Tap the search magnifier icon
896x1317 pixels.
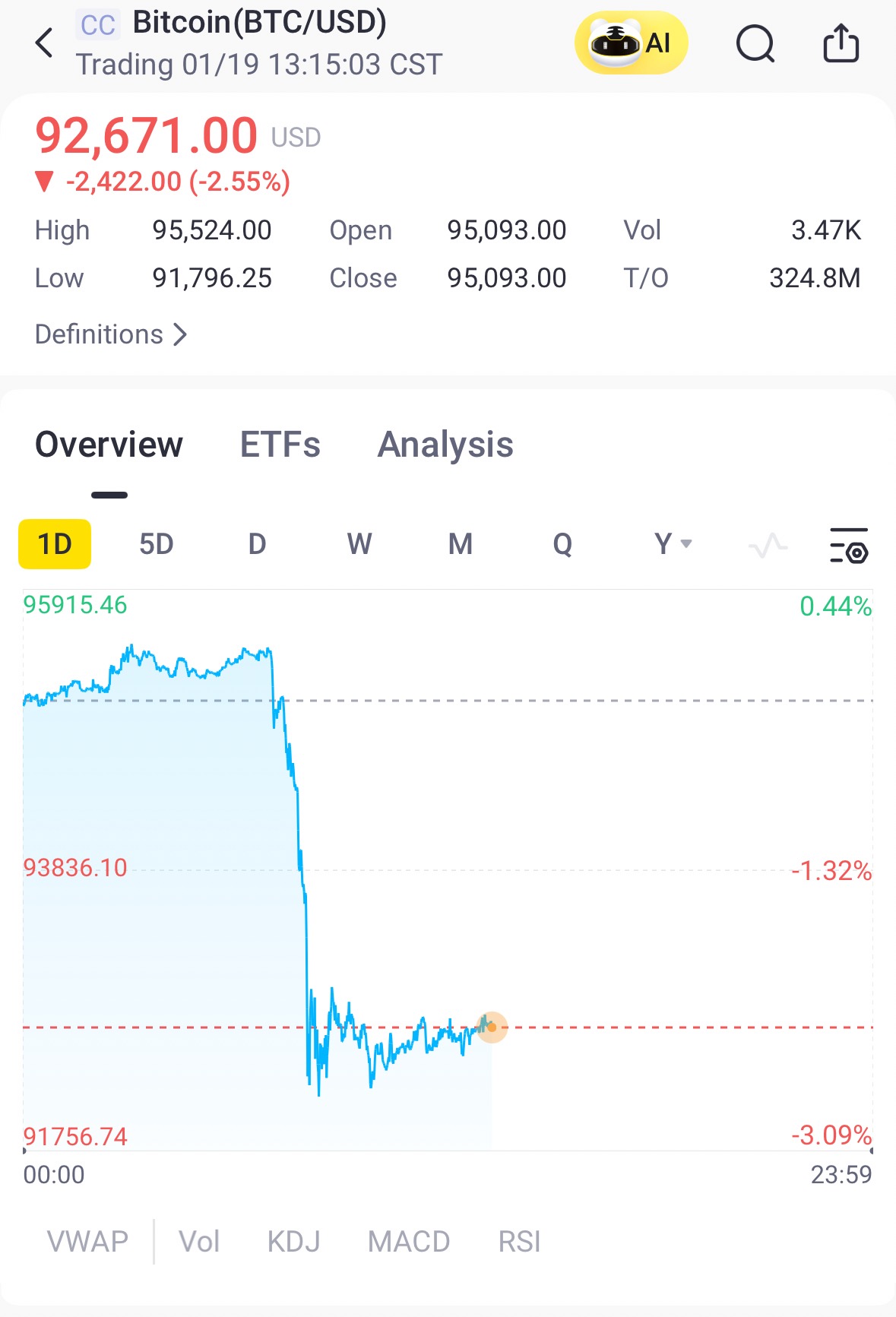(x=755, y=43)
